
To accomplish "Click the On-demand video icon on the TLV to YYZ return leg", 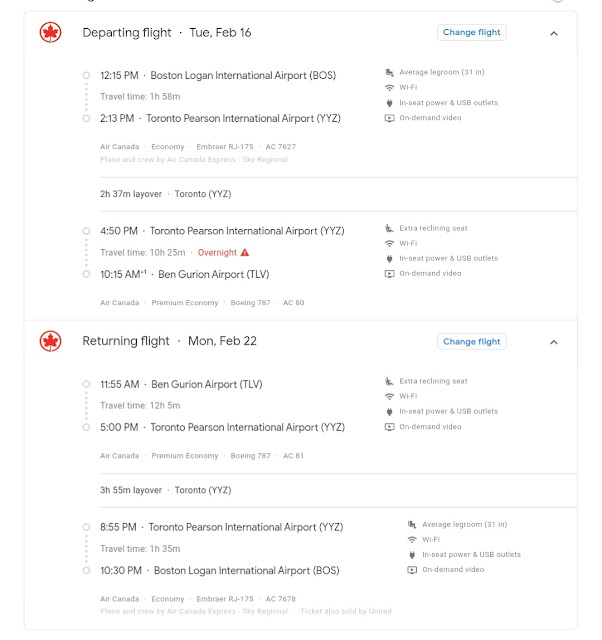I will 389,426.
